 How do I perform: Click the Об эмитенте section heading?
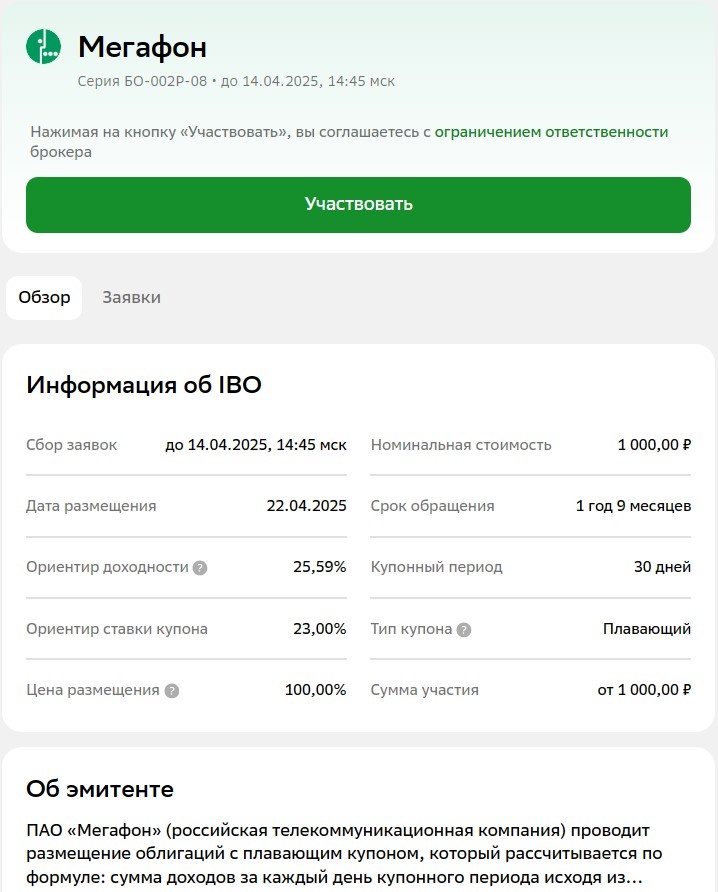[x=100, y=789]
